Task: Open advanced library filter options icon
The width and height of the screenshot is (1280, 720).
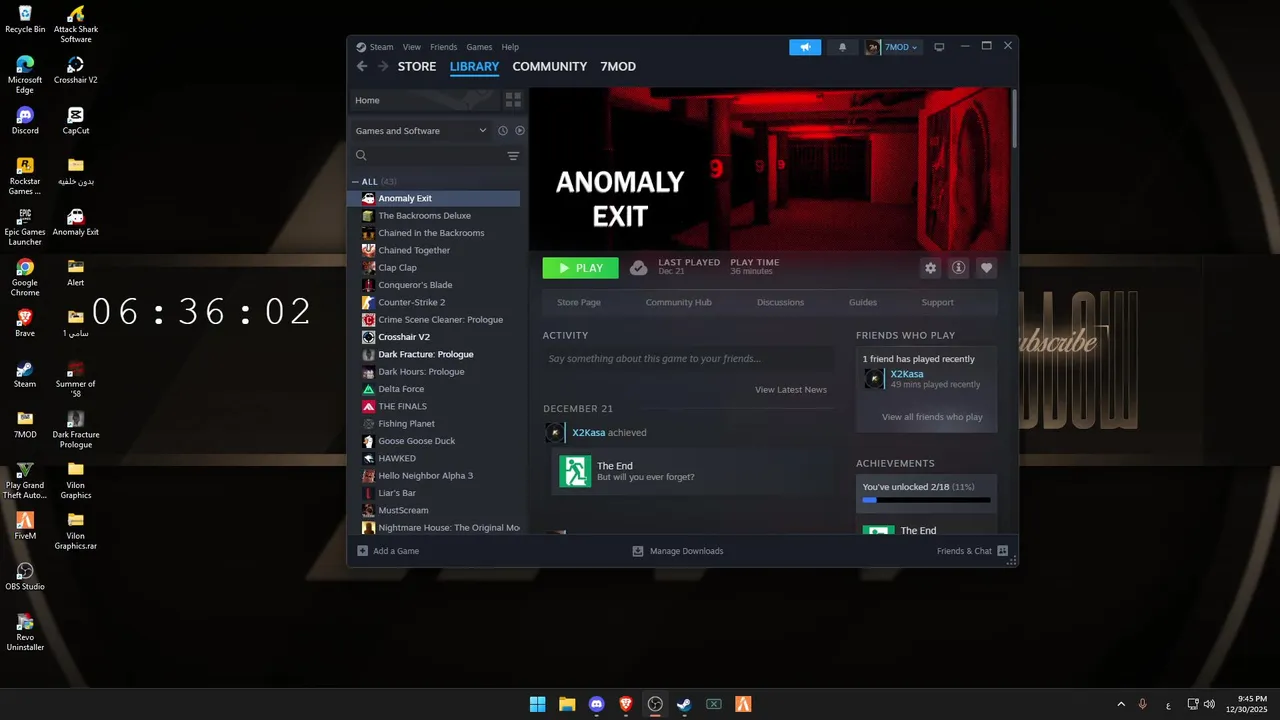Action: click(x=513, y=156)
